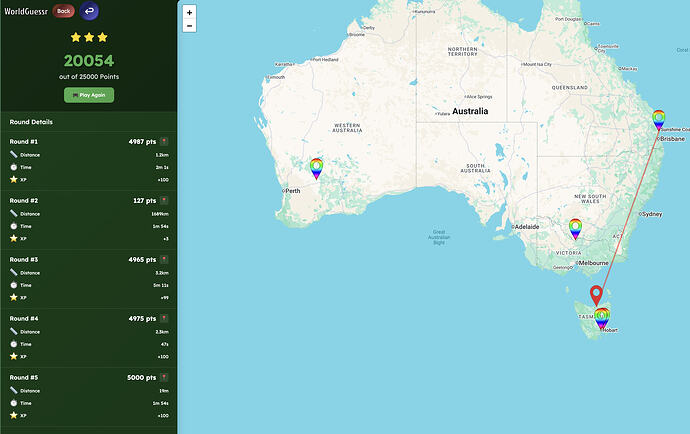Open the location pin icon for Round #4

[164, 318]
